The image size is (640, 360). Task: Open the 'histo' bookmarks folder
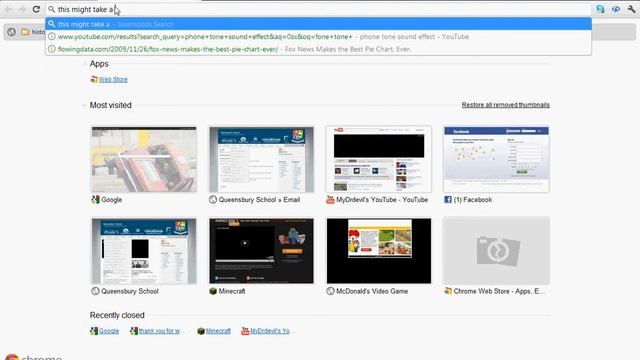(x=33, y=31)
